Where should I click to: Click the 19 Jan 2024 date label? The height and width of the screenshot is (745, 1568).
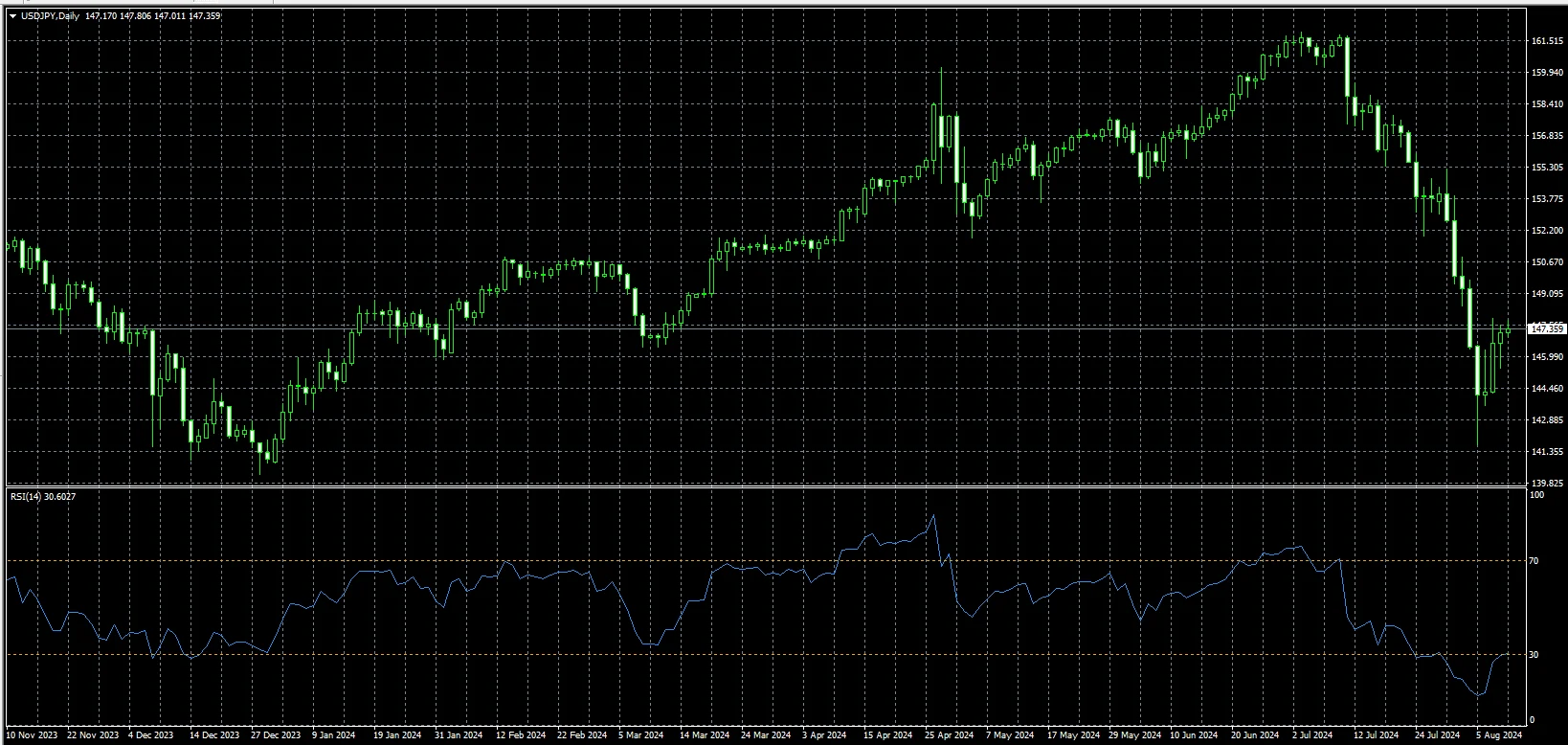pyautogui.click(x=397, y=736)
